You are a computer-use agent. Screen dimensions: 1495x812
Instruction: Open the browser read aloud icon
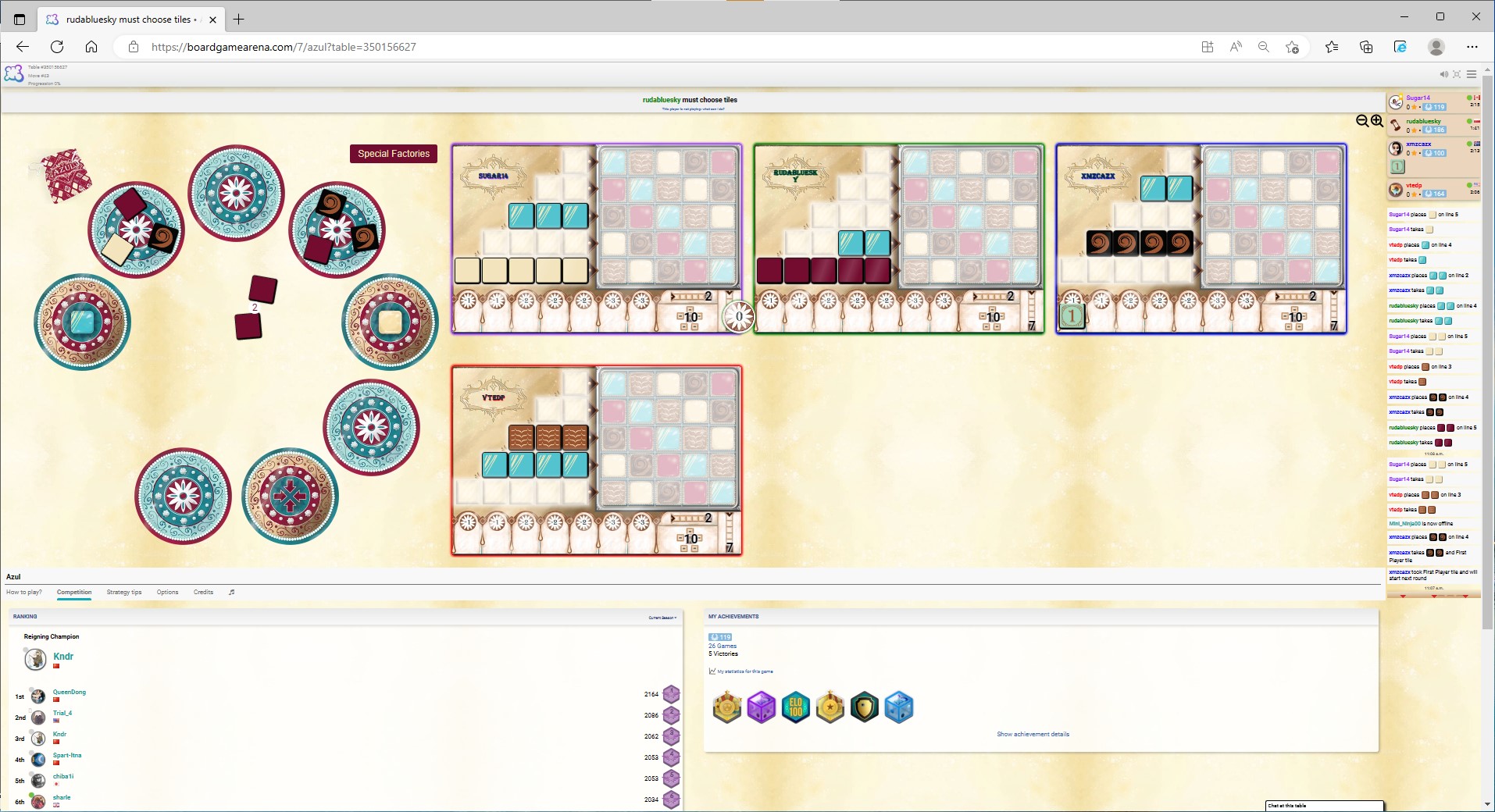[x=1236, y=47]
